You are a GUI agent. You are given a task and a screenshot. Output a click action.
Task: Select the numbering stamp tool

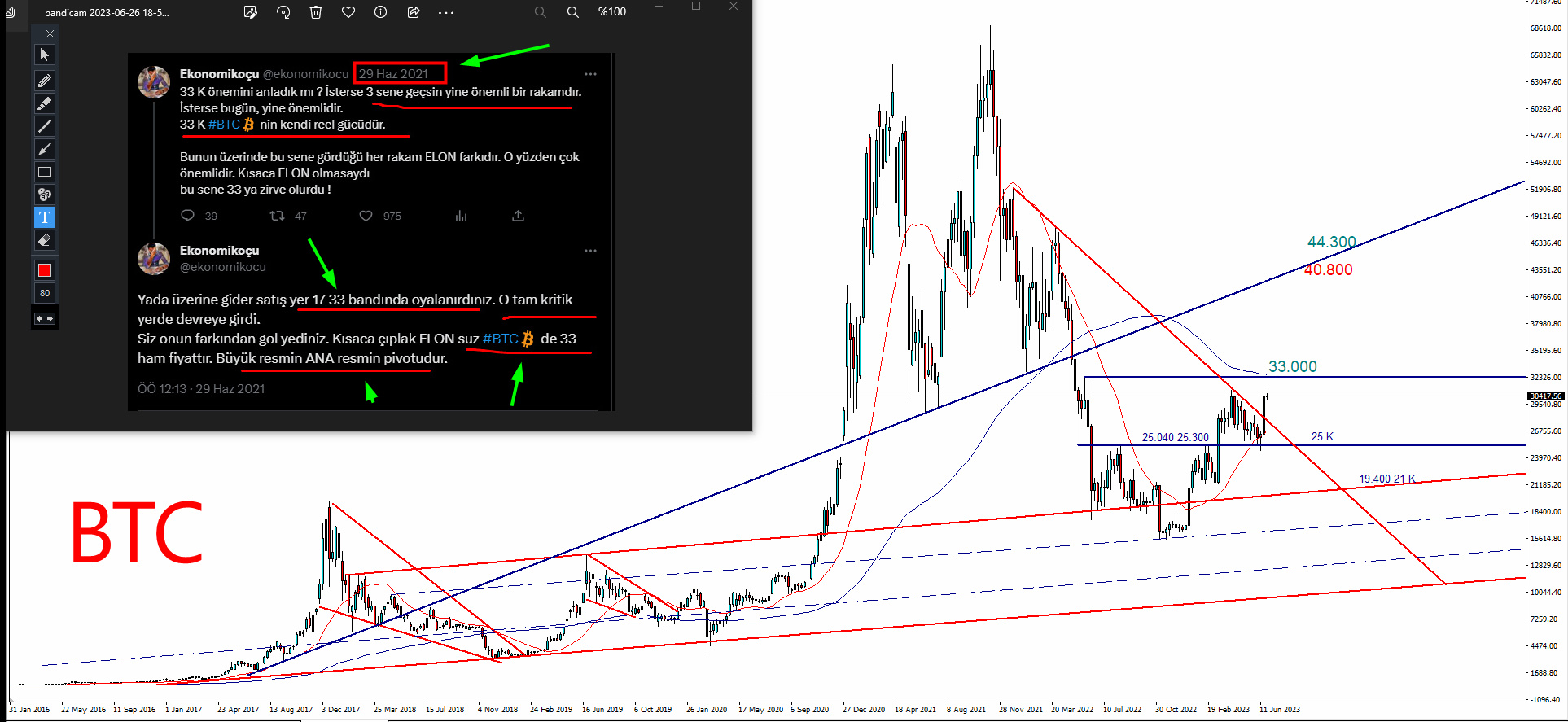tap(45, 195)
